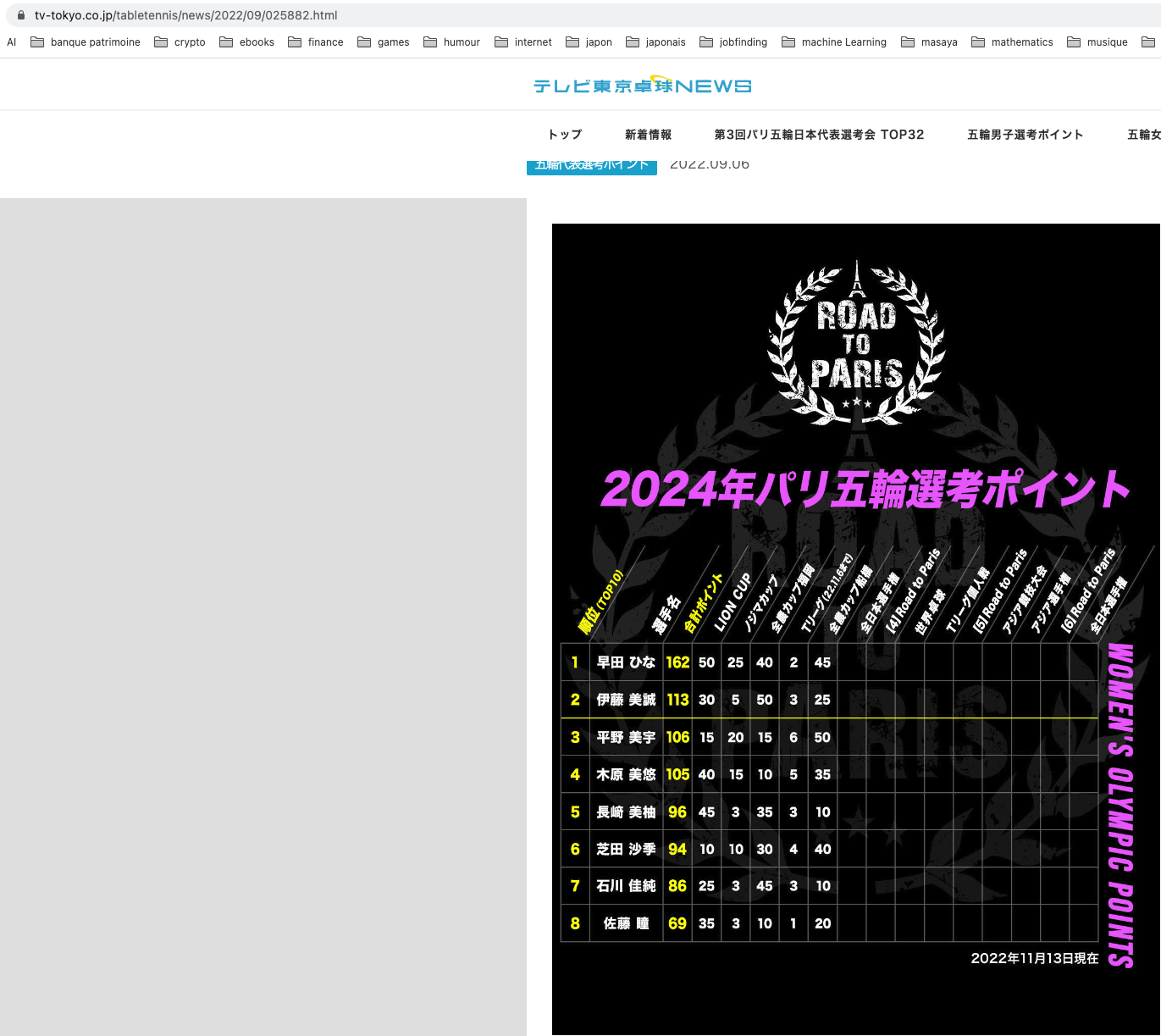Click total points value 162
1161x1036 pixels.
677,662
